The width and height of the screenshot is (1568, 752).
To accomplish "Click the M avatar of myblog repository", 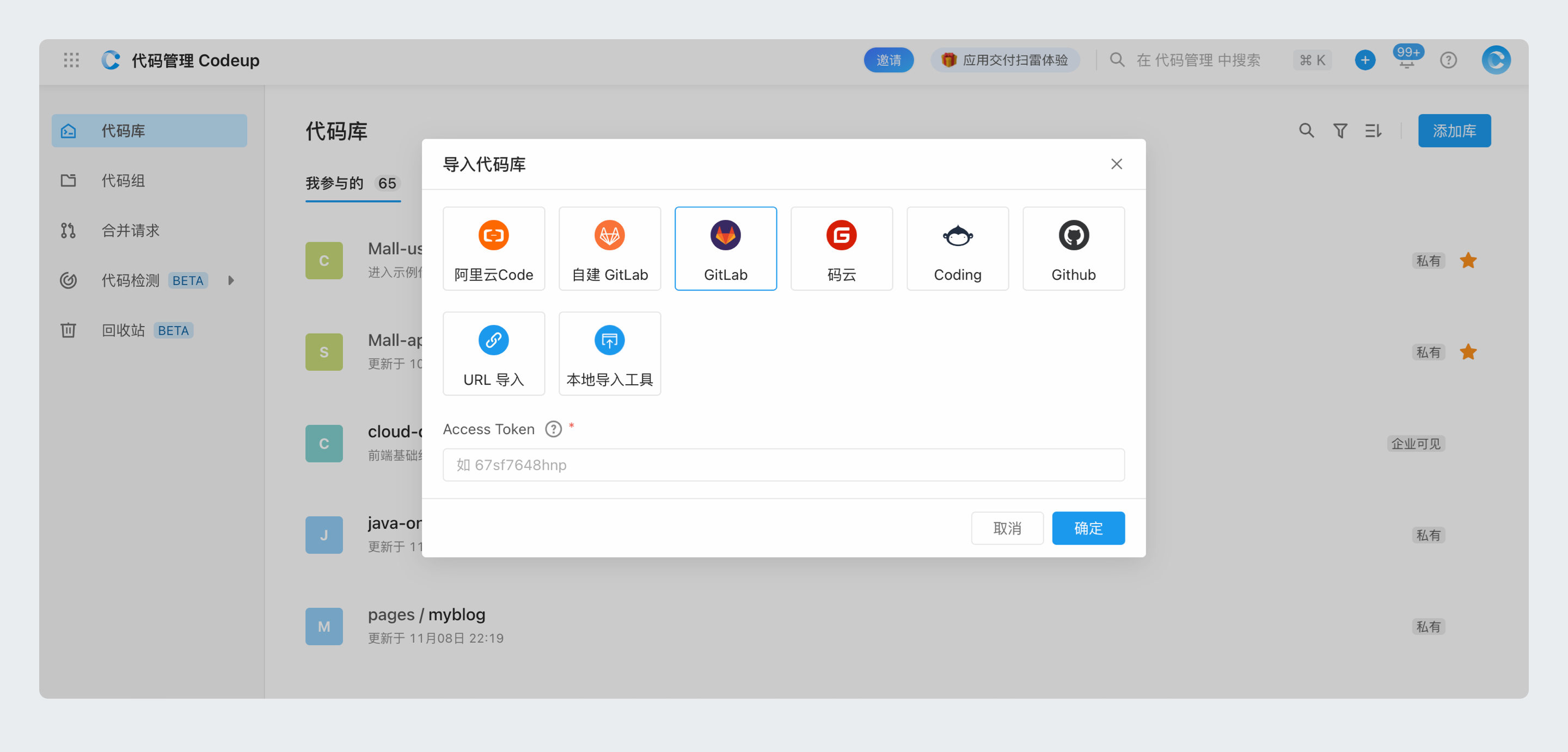I will coord(324,626).
